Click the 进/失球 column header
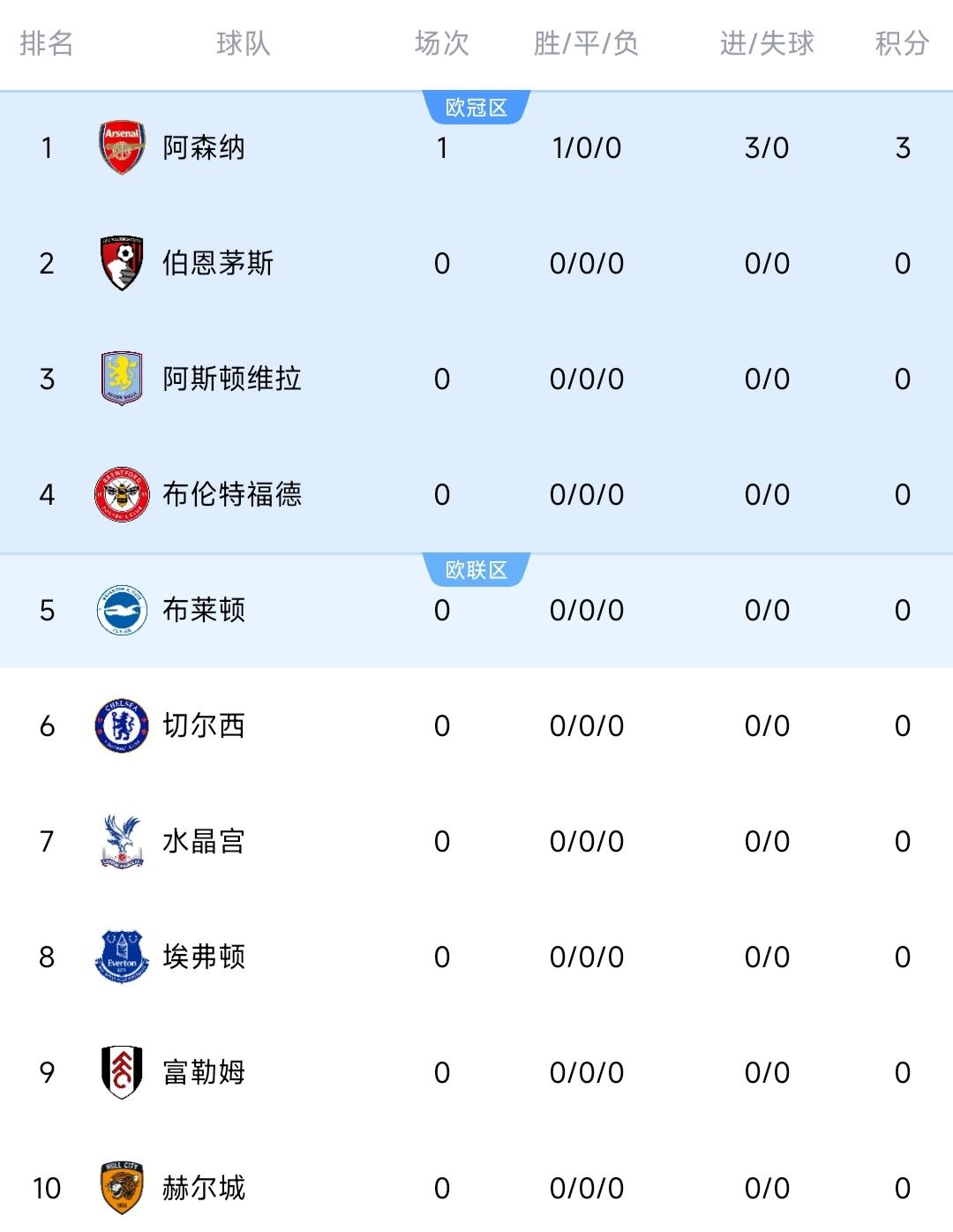 (x=767, y=43)
